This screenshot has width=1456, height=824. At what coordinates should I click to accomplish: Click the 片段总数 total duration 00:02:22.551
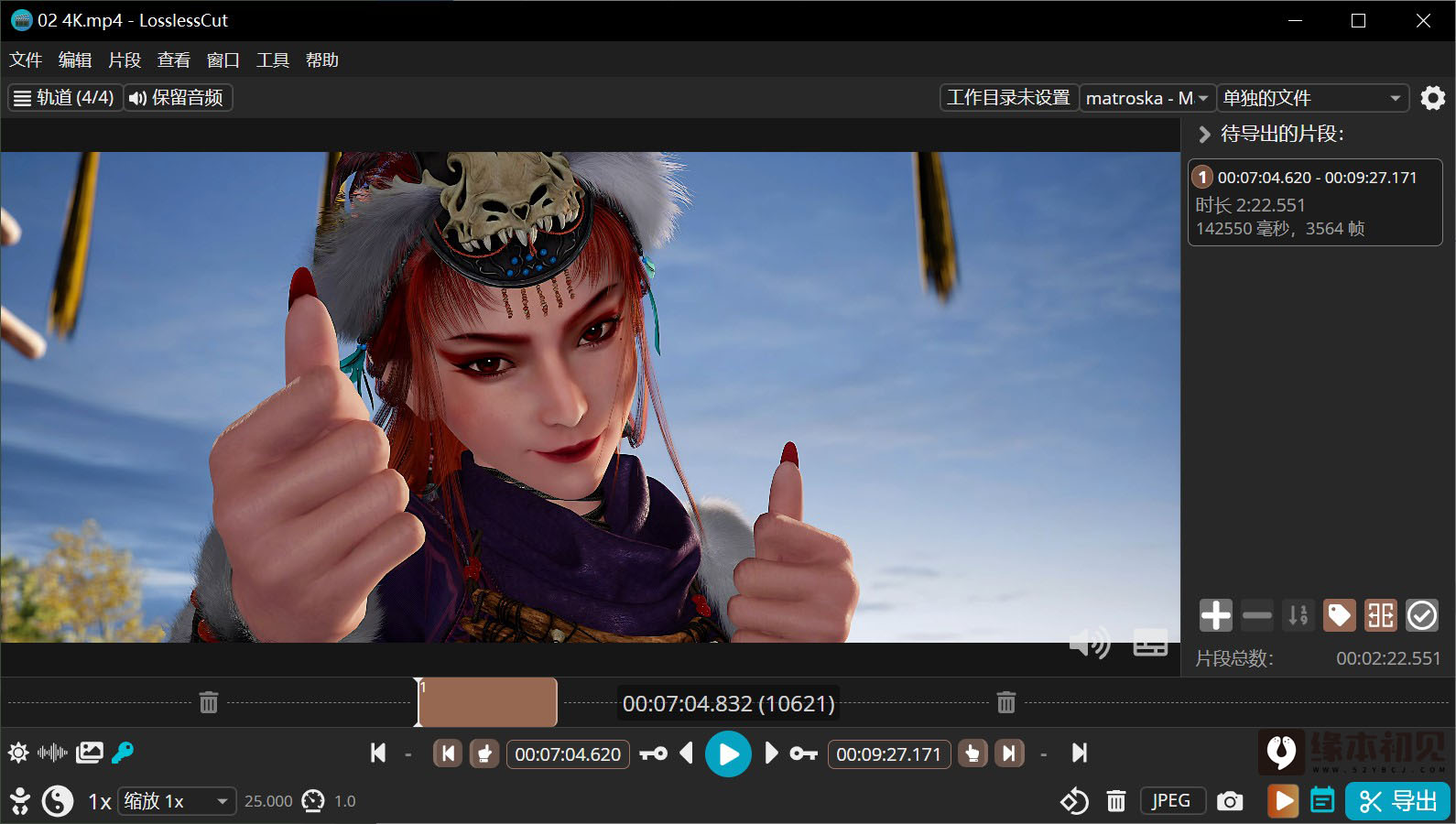[1388, 658]
